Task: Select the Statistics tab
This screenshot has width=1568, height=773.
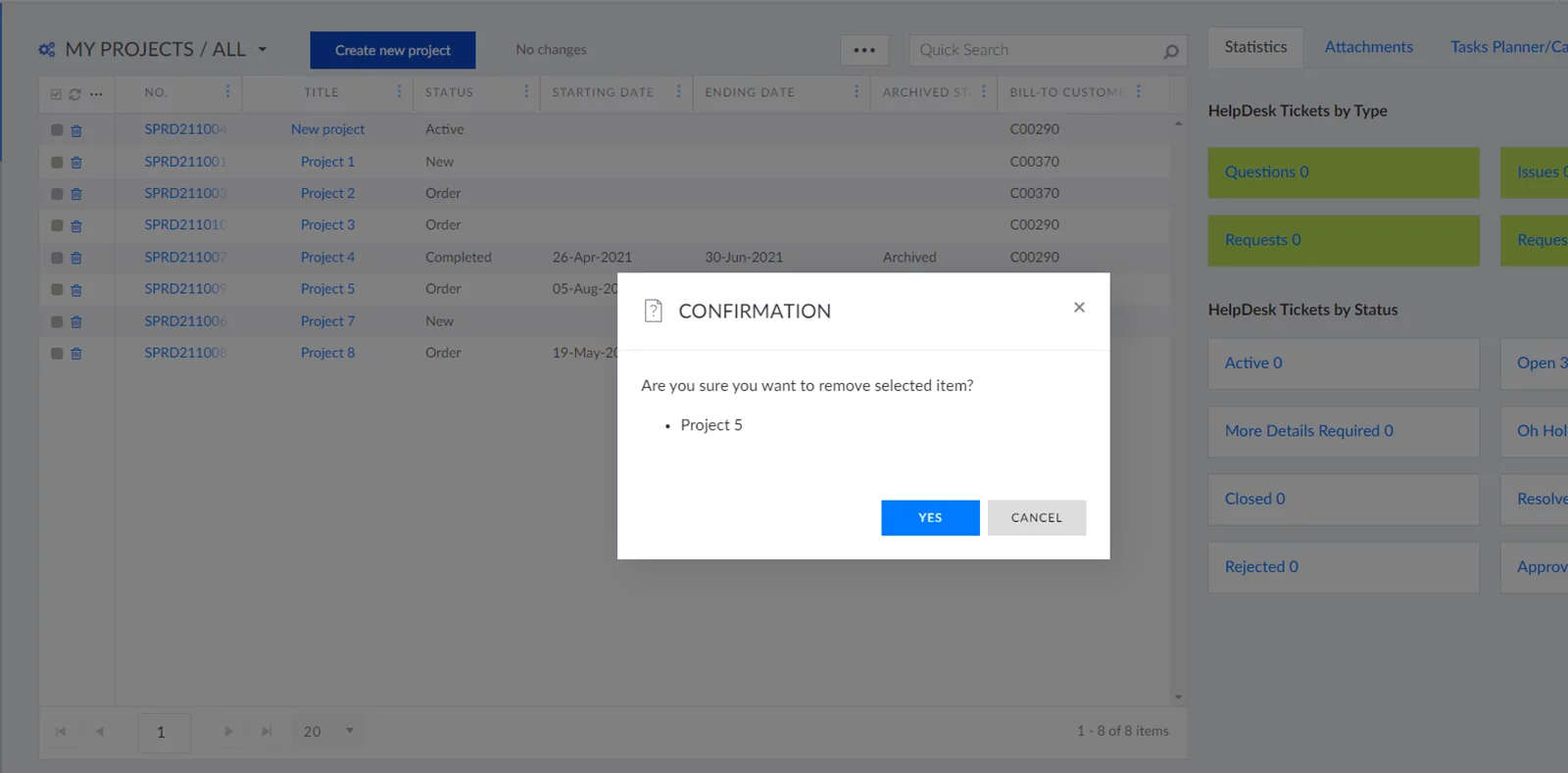Action: coord(1255,47)
